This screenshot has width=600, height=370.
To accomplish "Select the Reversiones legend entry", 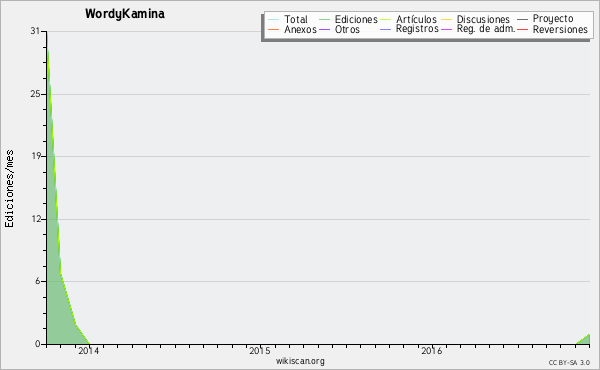I will [560, 29].
